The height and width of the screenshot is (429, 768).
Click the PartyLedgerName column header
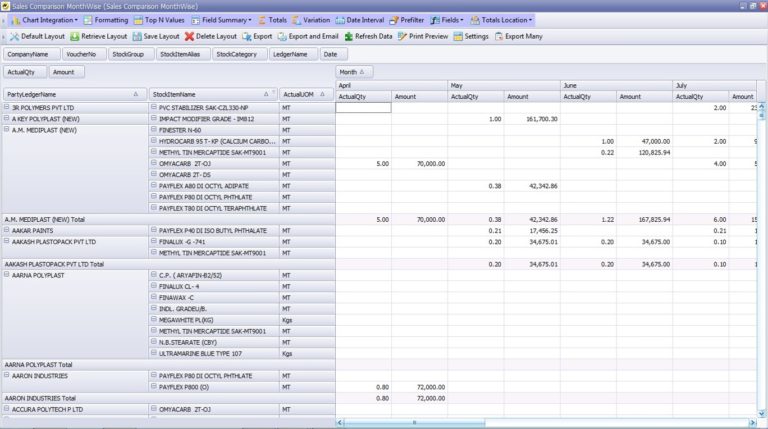pyautogui.click(x=72, y=94)
